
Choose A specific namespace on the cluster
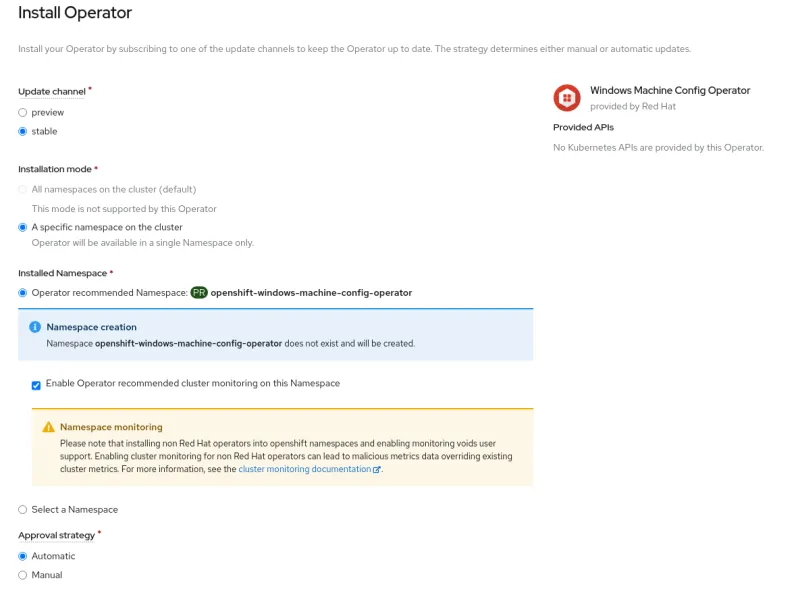coord(23,227)
